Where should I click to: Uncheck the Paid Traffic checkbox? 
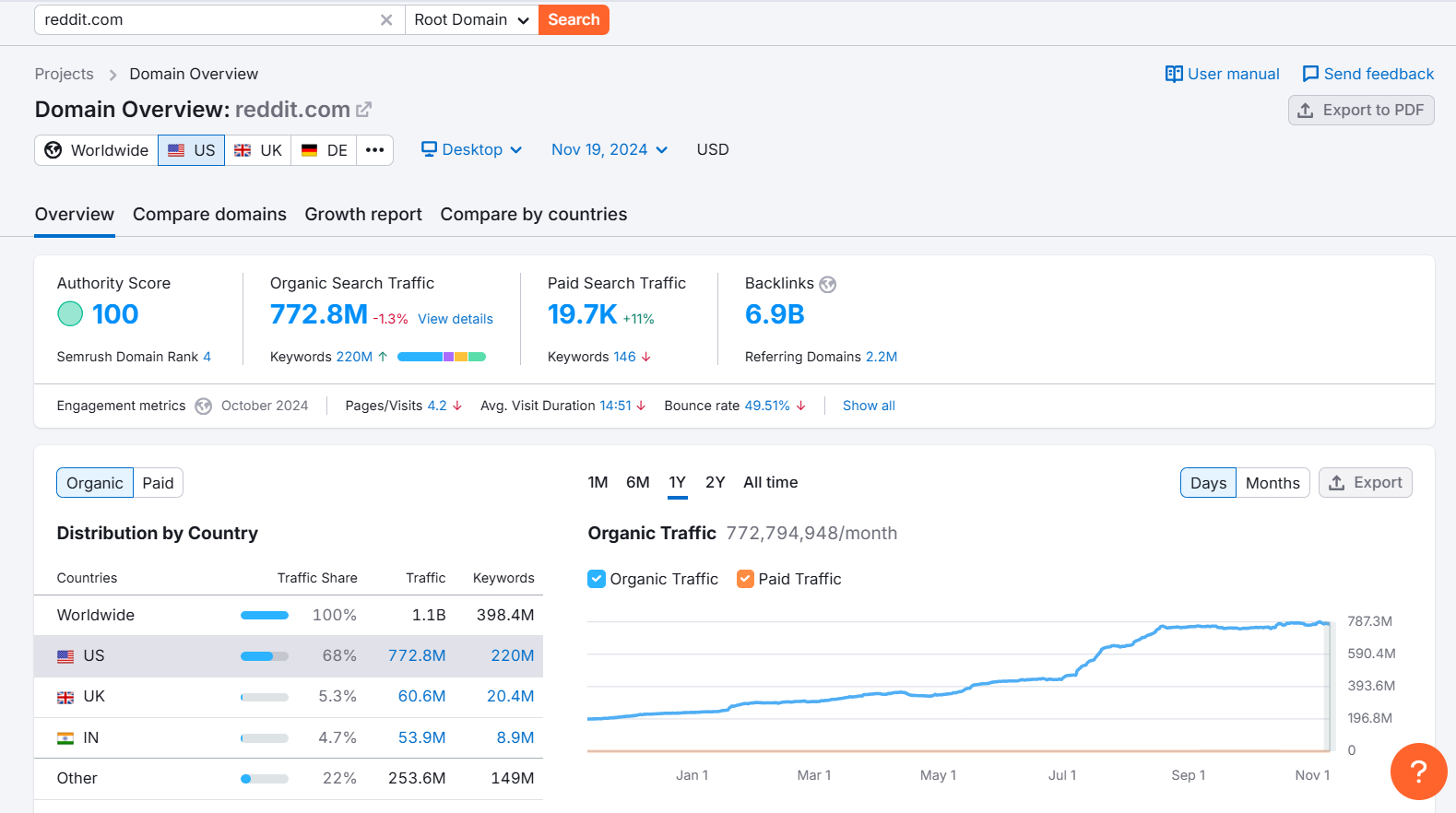pos(745,579)
